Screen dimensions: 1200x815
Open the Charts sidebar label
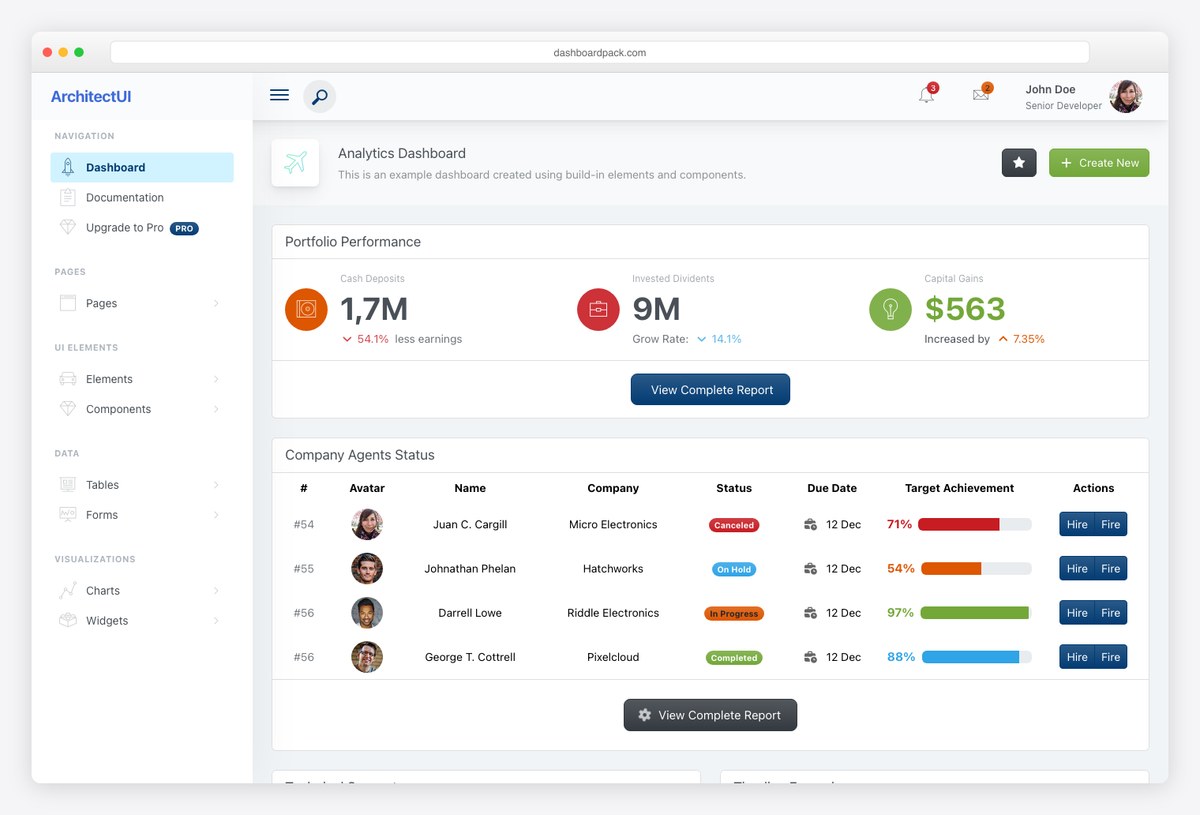coord(103,591)
